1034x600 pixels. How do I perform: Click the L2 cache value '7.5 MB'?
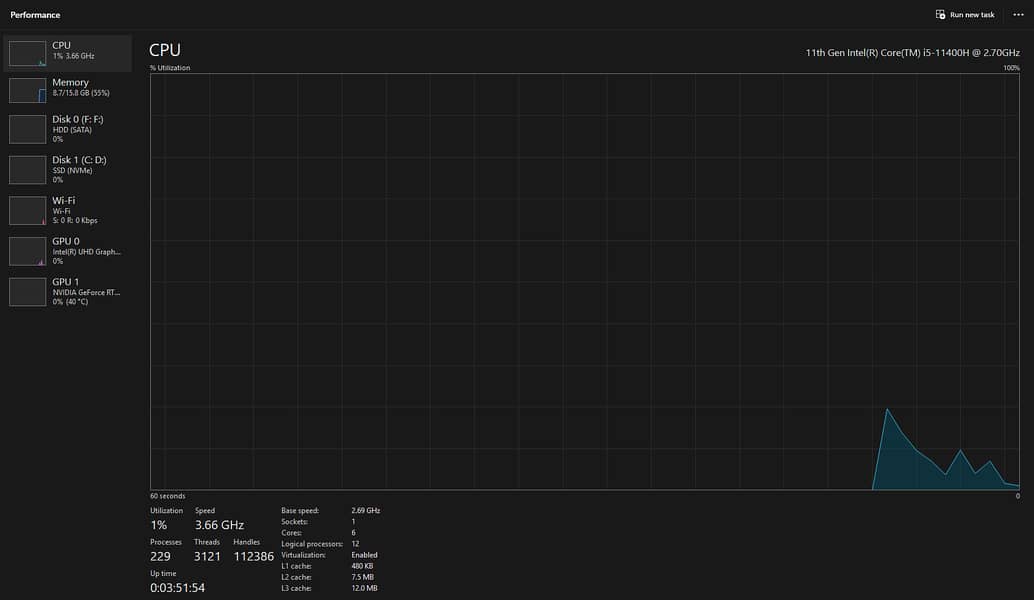[362, 577]
